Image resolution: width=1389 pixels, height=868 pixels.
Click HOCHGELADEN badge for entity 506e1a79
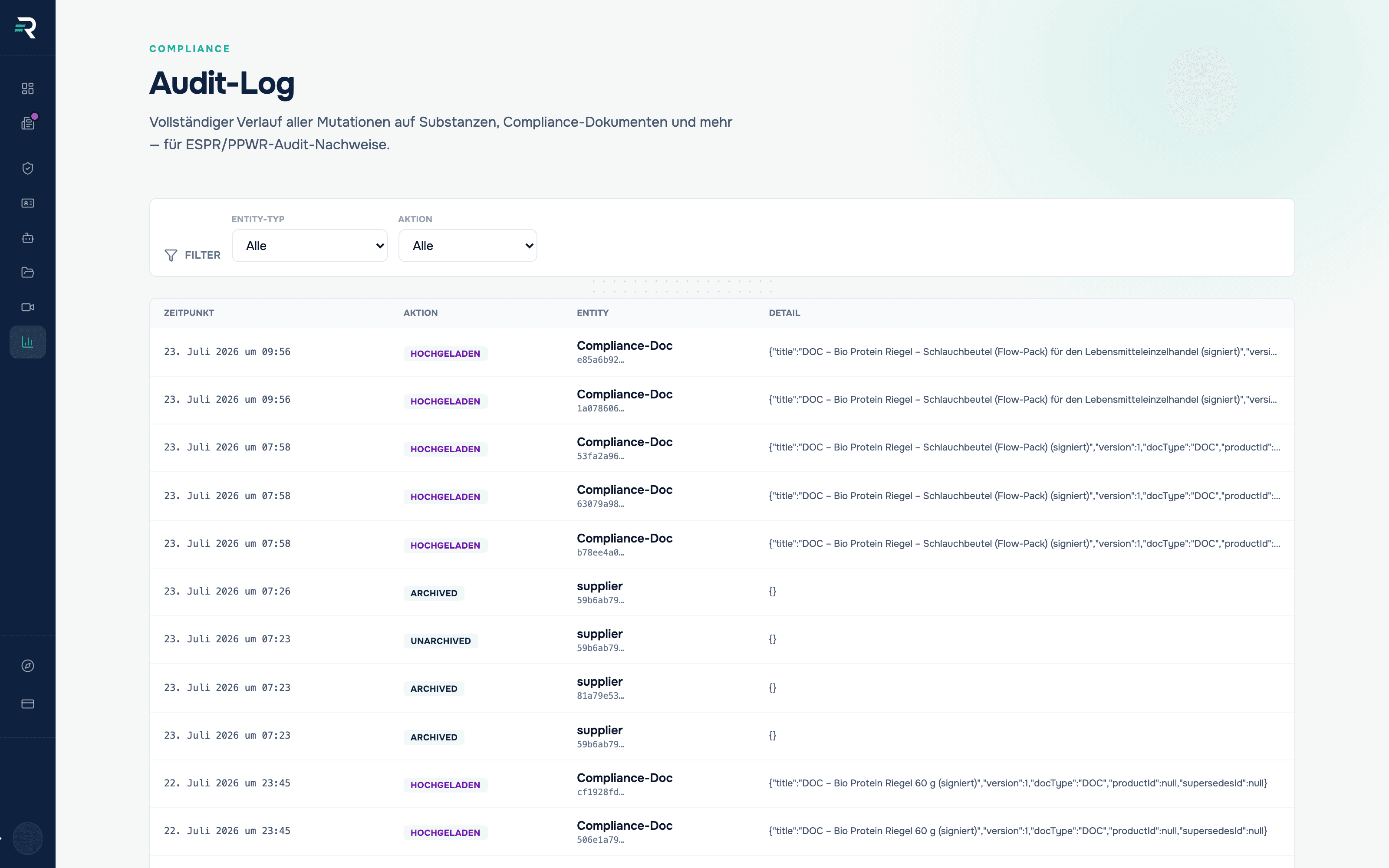click(445, 832)
